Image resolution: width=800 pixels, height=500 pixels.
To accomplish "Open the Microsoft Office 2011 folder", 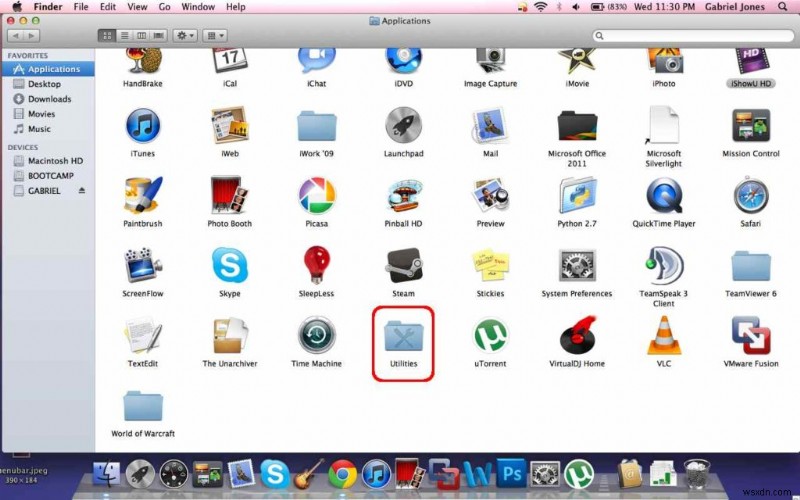I will [577, 126].
